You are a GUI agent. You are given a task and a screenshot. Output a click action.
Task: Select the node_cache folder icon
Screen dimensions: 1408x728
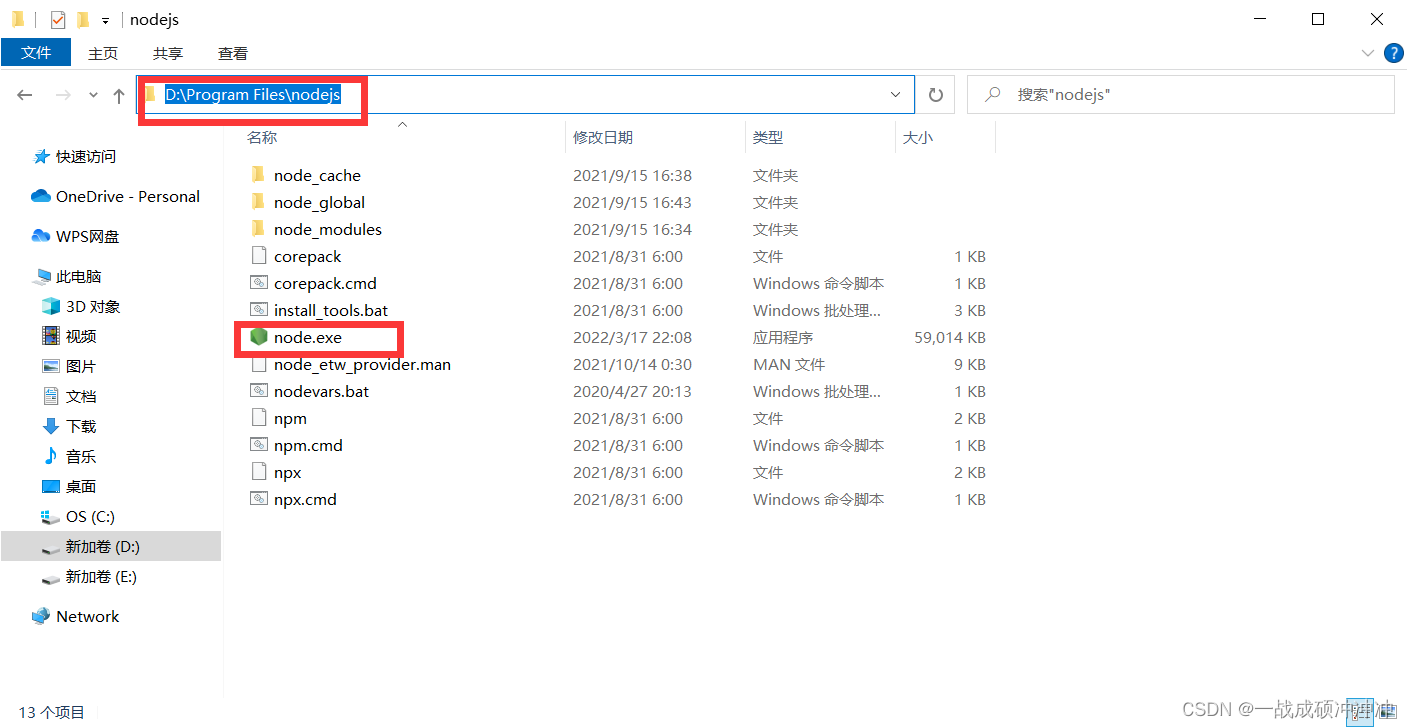pyautogui.click(x=258, y=175)
